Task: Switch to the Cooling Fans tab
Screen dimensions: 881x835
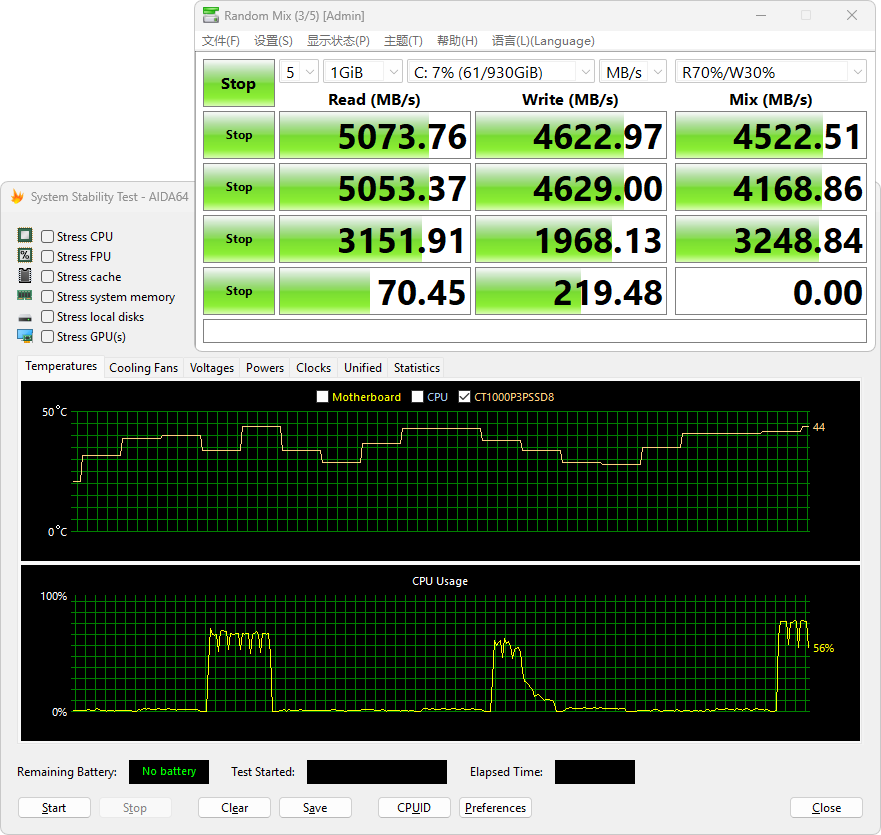Action: (x=143, y=368)
